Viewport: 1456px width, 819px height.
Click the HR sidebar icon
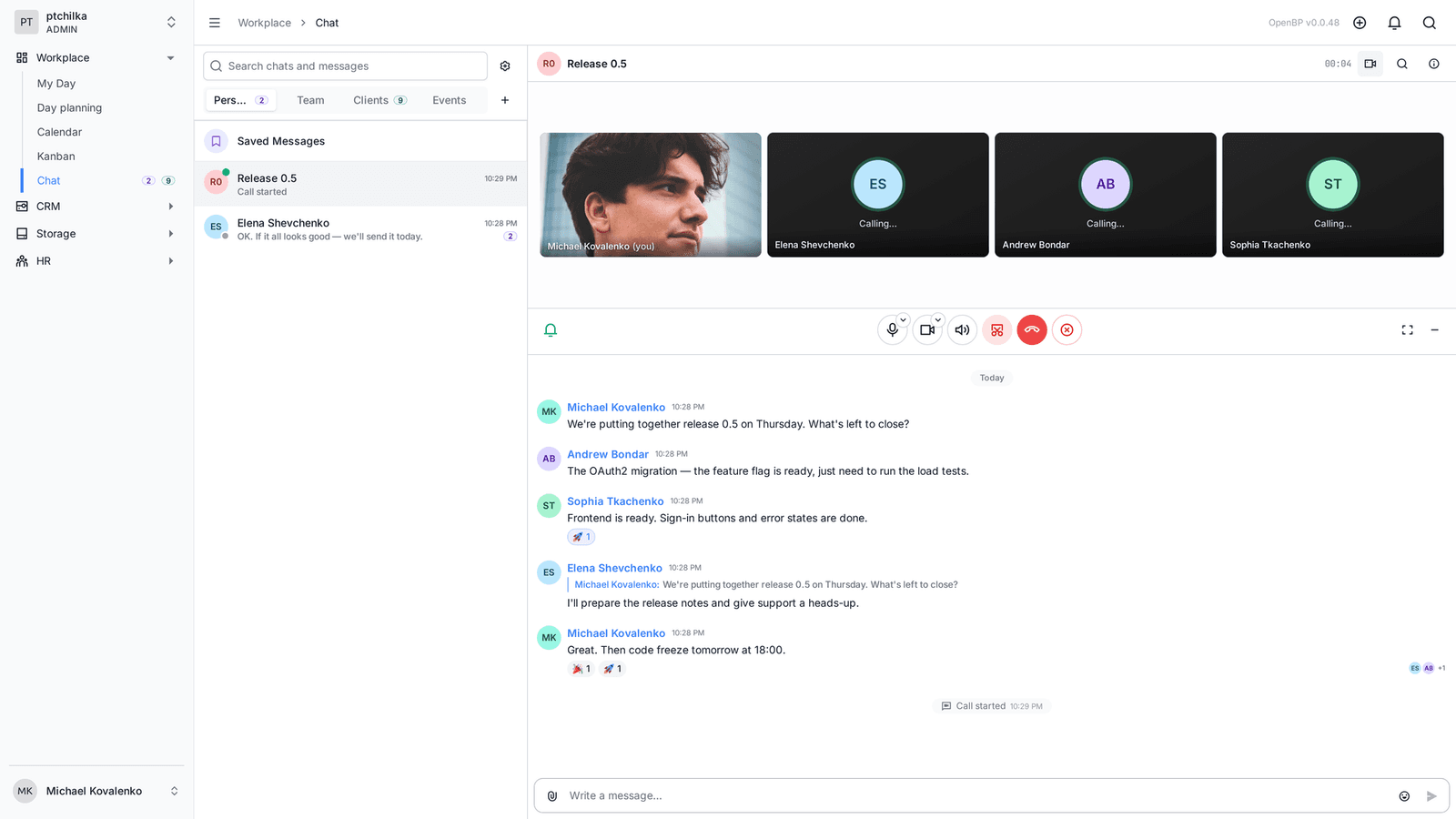click(22, 261)
